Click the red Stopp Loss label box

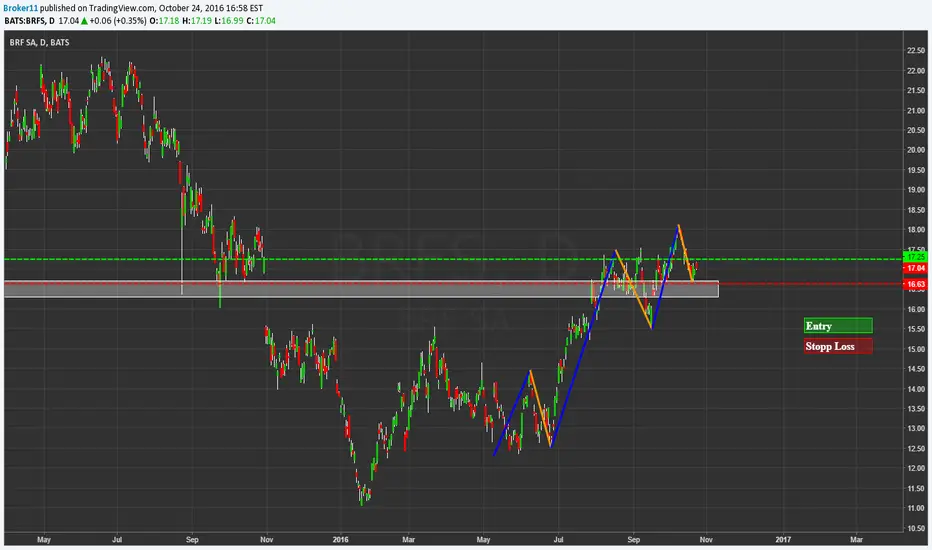pos(838,346)
